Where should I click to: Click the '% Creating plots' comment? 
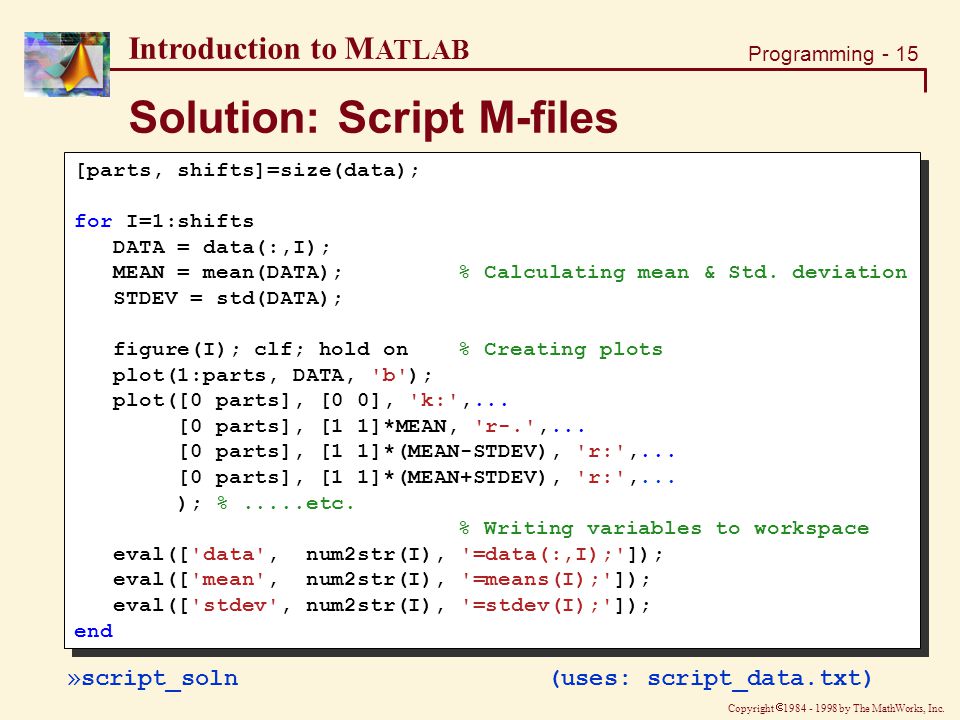(x=561, y=350)
